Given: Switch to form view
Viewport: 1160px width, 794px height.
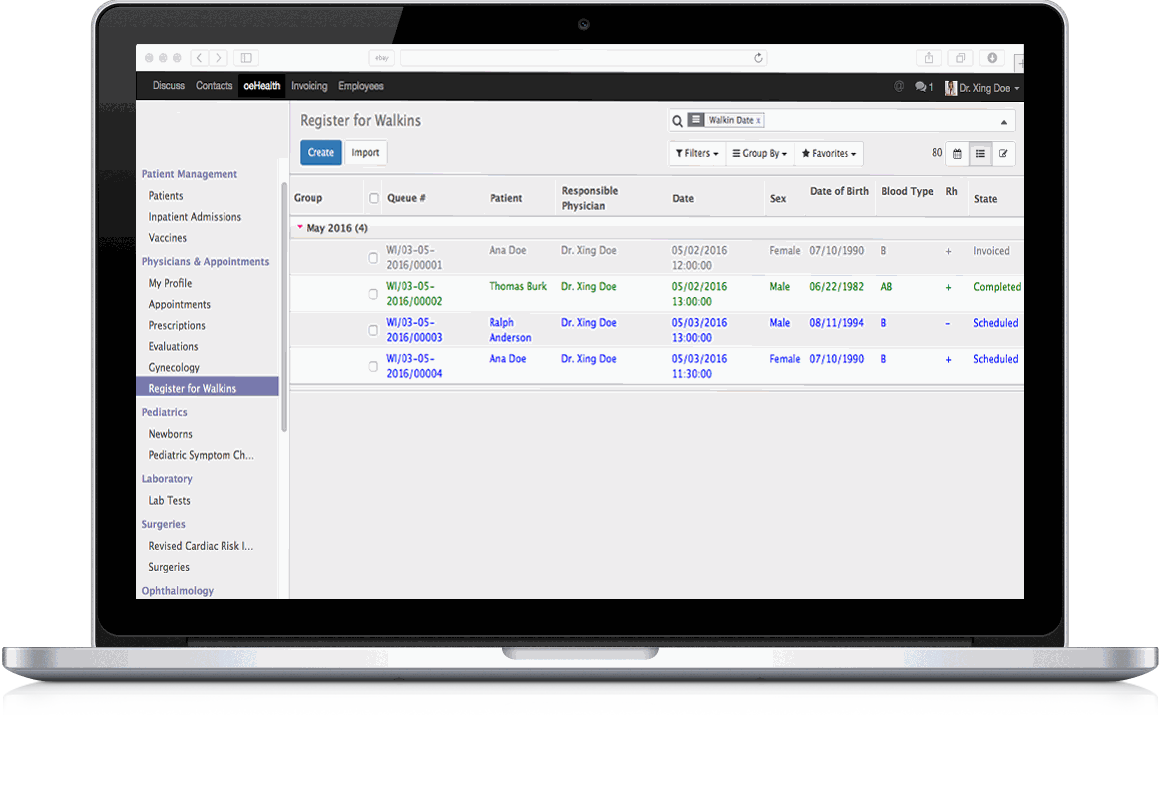Looking at the screenshot, I should point(1003,154).
